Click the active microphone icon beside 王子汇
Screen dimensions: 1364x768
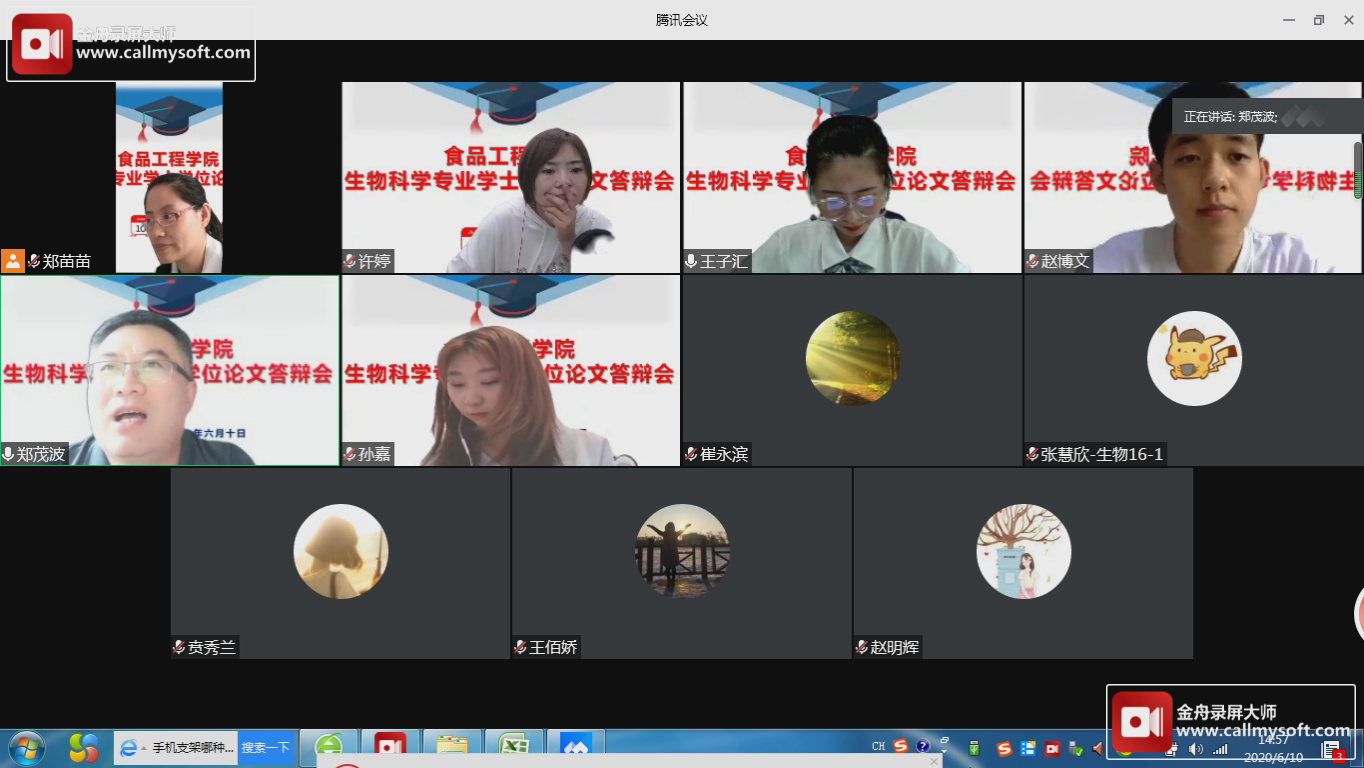point(691,261)
